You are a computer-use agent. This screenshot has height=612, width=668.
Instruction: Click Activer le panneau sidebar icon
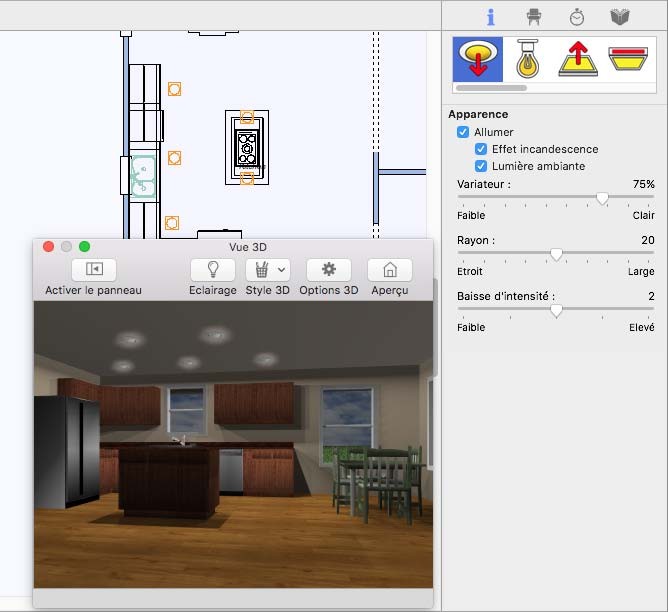point(94,269)
